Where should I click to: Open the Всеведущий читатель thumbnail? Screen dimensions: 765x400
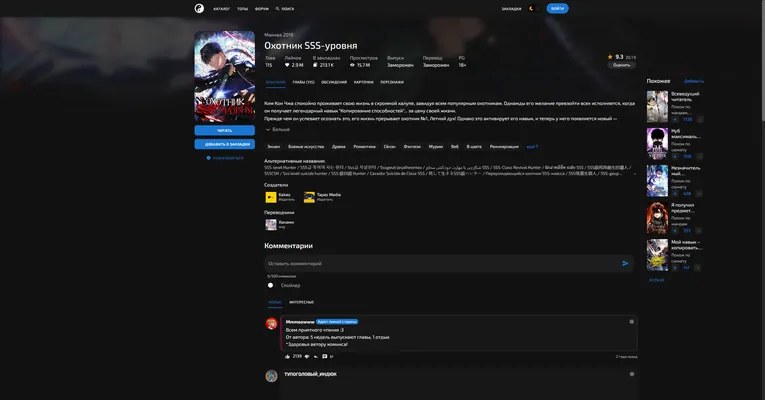click(x=657, y=106)
